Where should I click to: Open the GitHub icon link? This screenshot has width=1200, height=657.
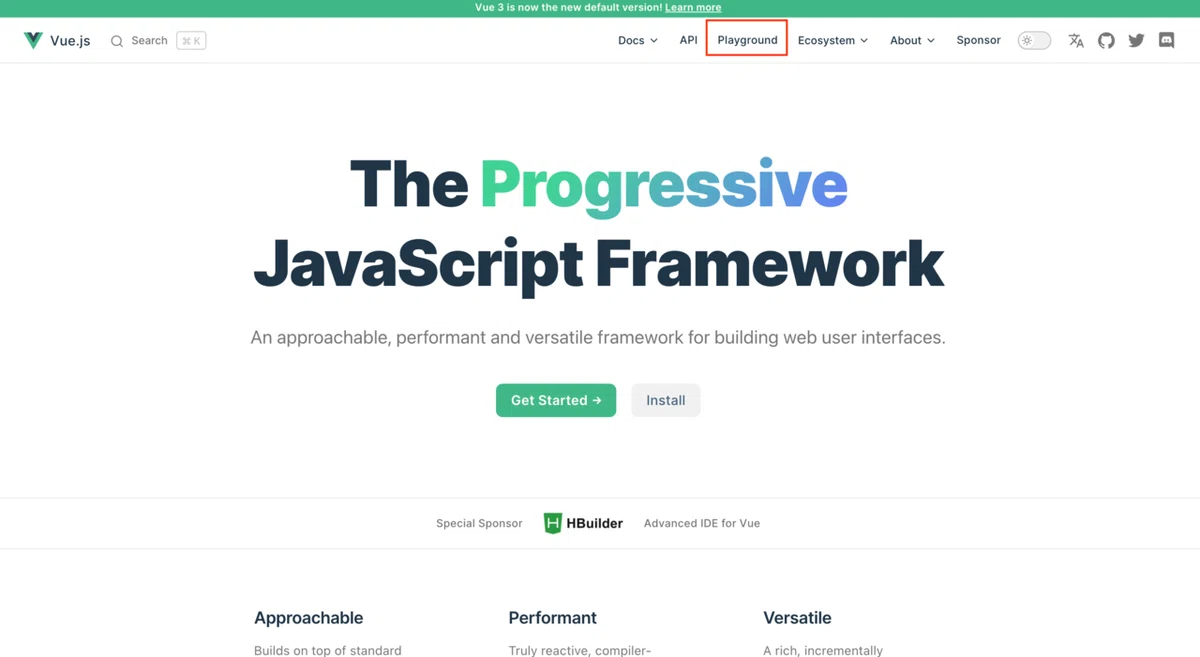point(1106,41)
